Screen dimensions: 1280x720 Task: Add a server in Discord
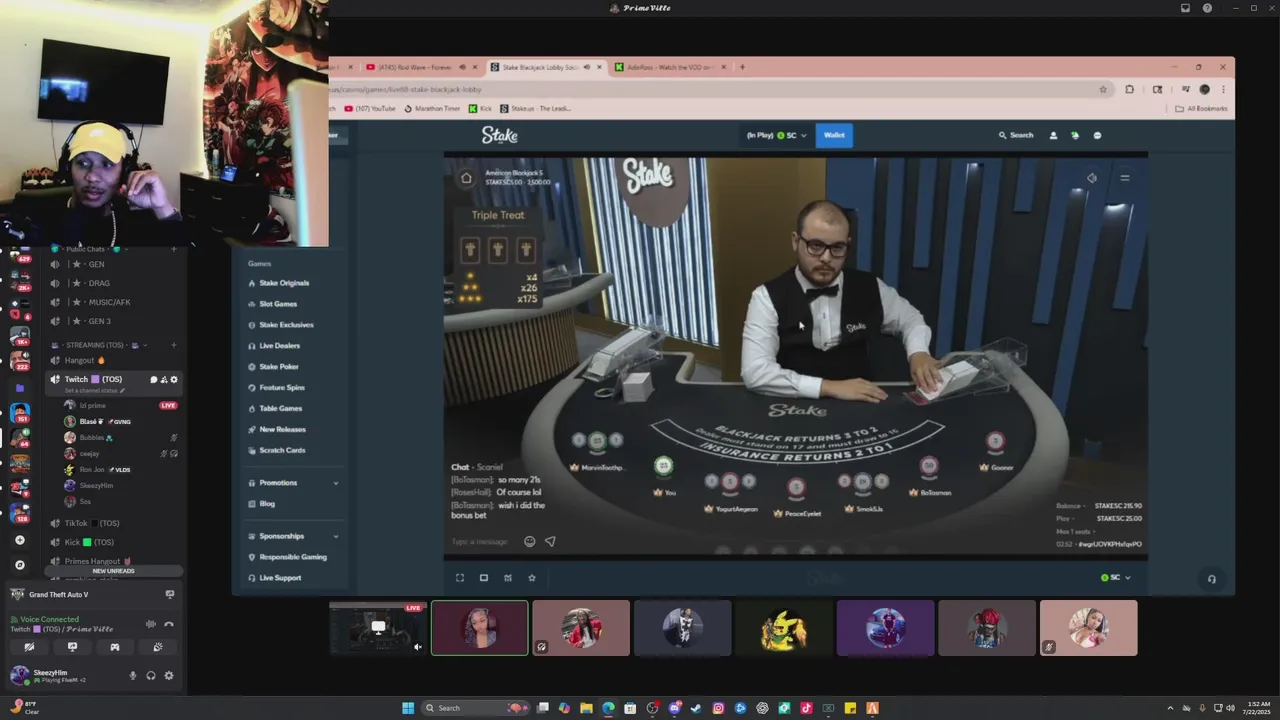(20, 540)
